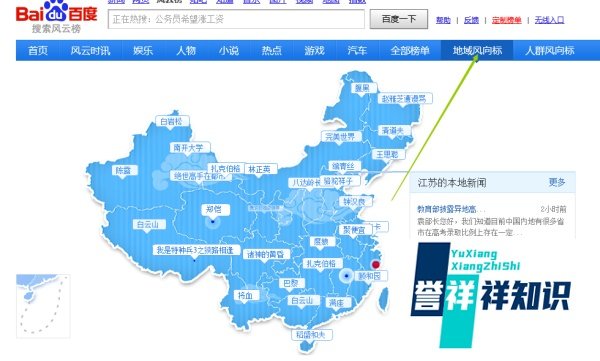Focus the search box showing 公务员希望涨工资
Viewport: 600px width, 361px height.
pos(236,19)
